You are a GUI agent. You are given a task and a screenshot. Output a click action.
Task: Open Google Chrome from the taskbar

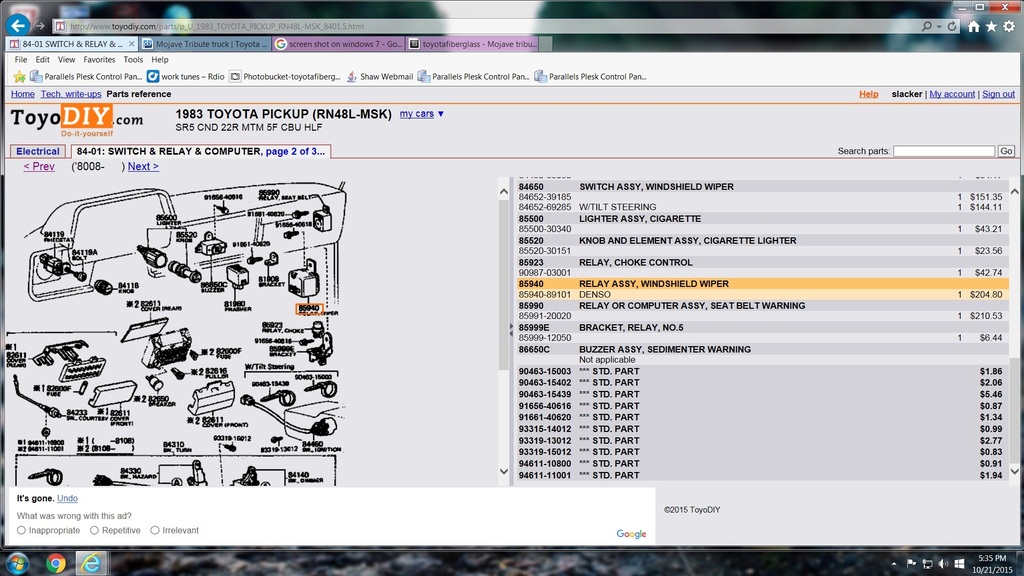point(56,563)
